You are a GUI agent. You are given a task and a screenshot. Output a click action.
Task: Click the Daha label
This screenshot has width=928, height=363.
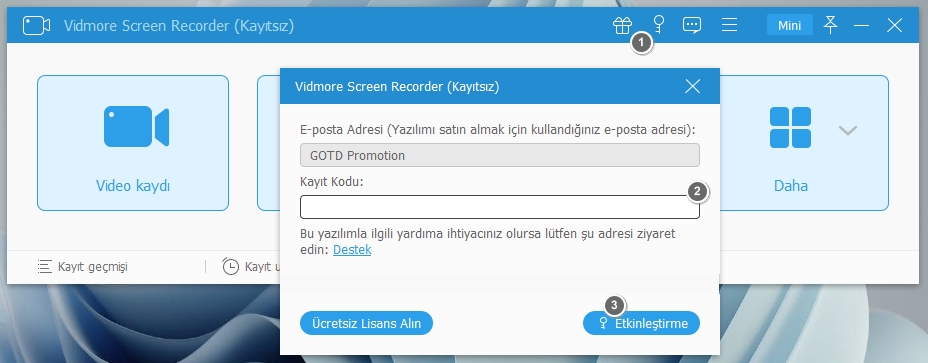coord(791,186)
